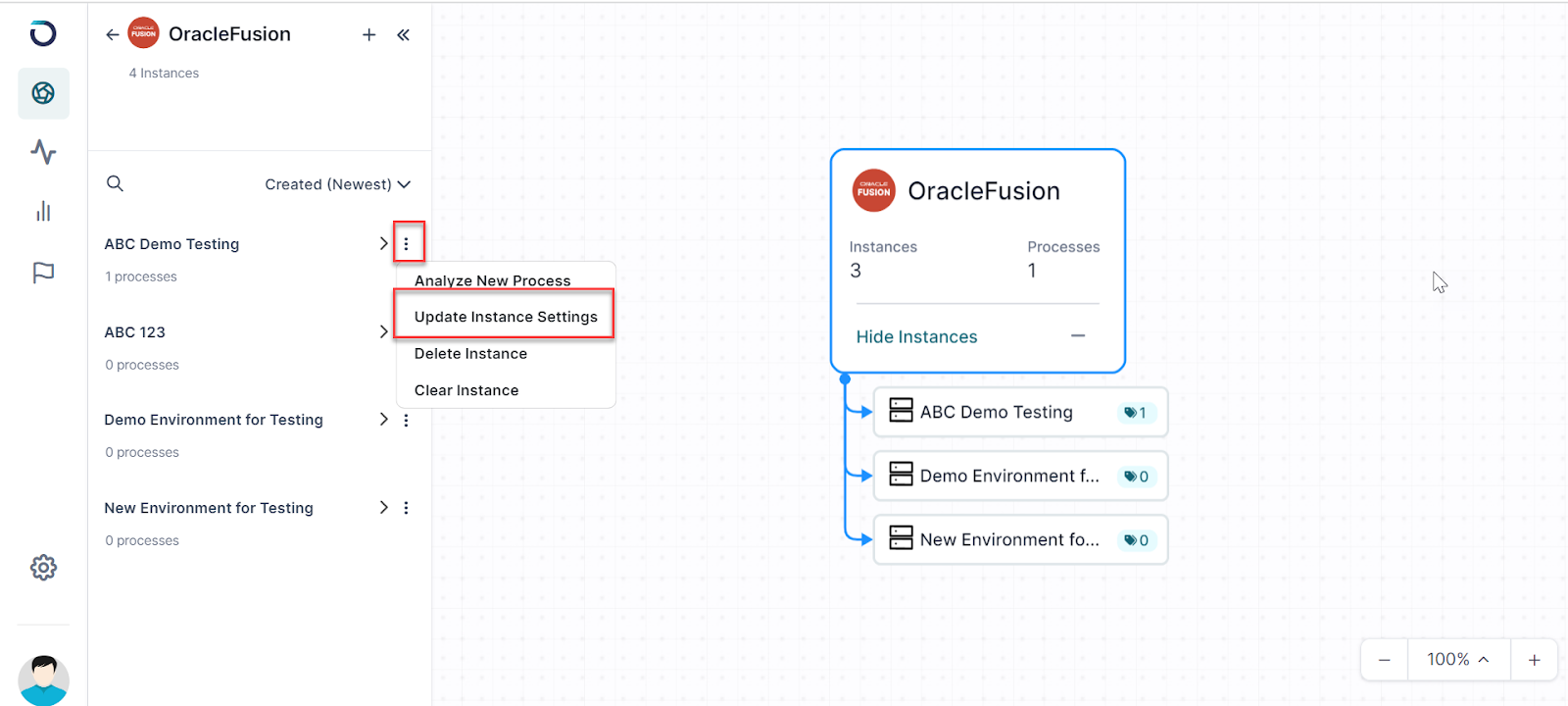Click server icon of ABC Demo Testing node
1568x706 pixels.
click(x=901, y=410)
